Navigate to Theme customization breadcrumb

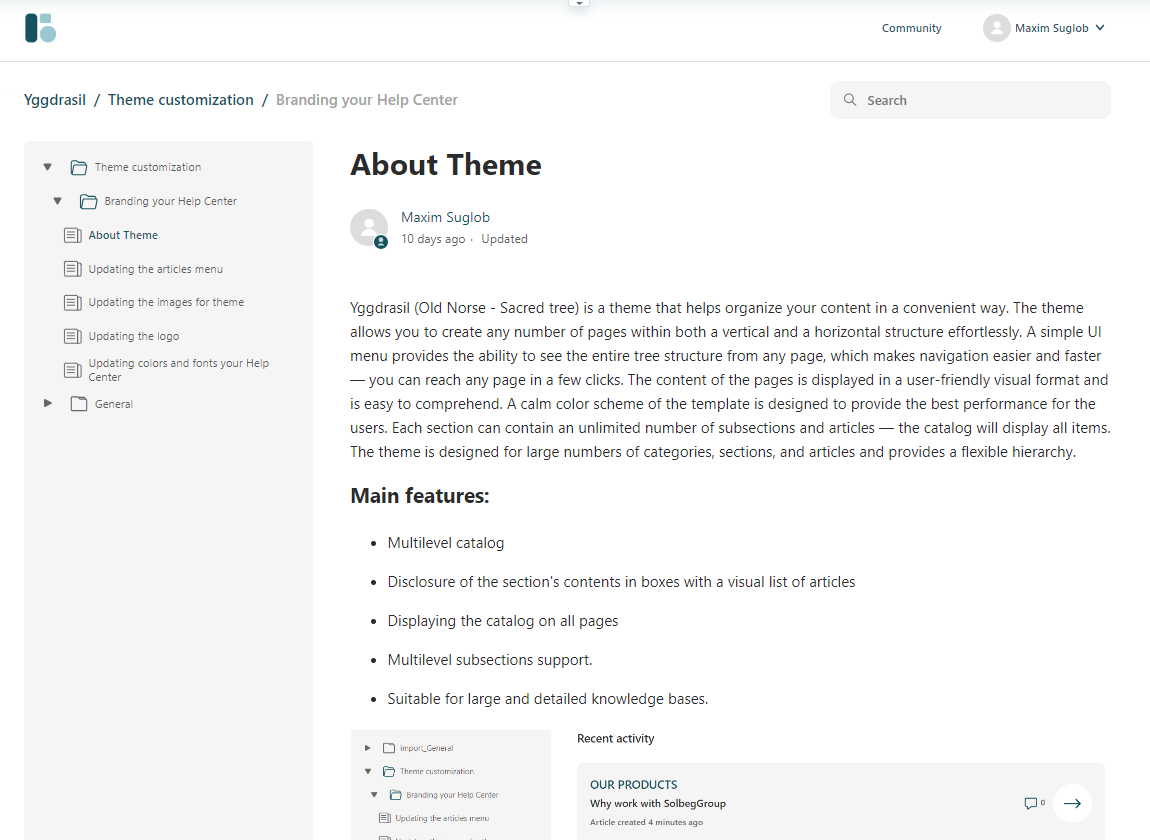pos(180,100)
